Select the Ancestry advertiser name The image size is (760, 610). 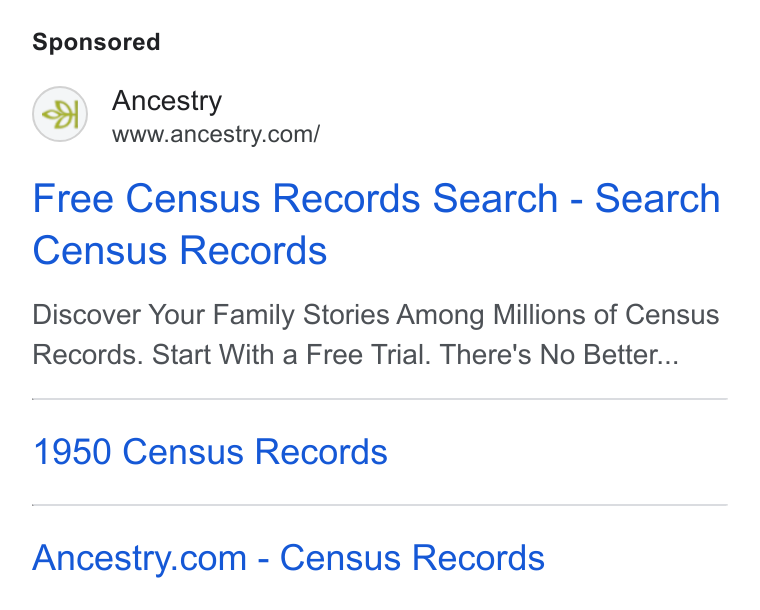click(x=167, y=102)
